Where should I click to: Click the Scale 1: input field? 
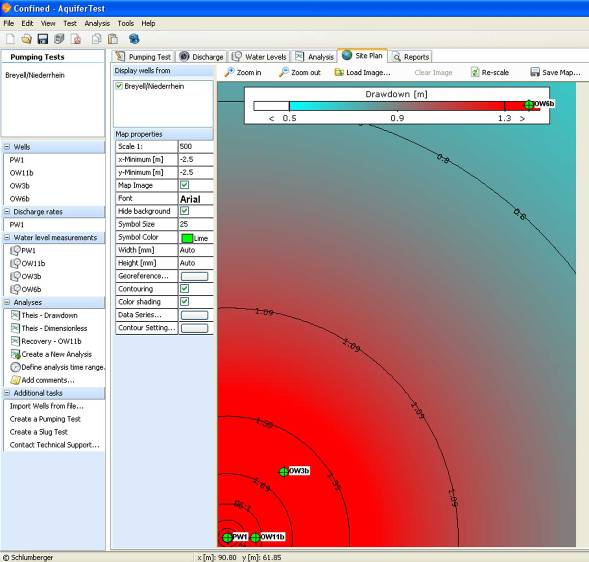[196, 147]
